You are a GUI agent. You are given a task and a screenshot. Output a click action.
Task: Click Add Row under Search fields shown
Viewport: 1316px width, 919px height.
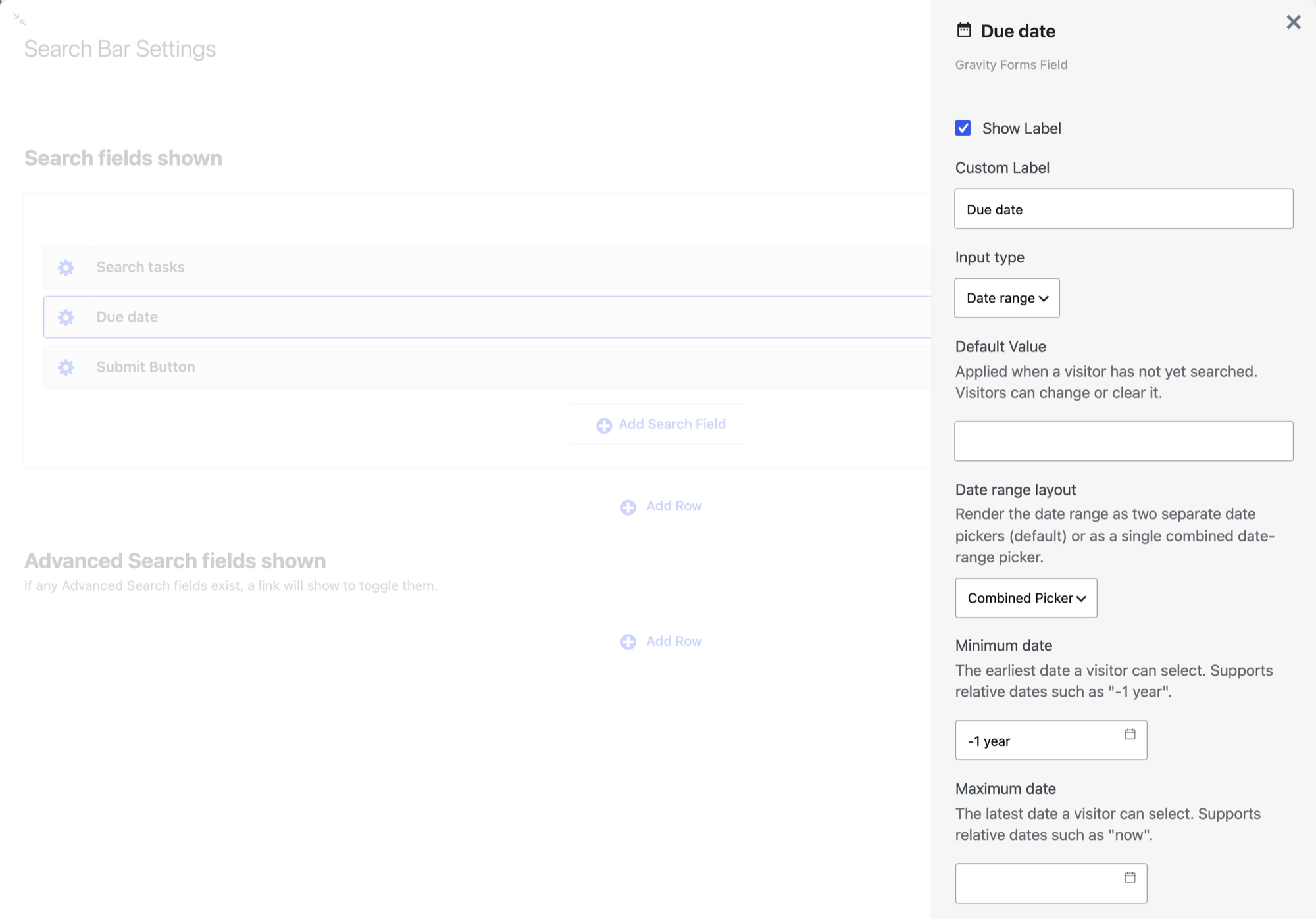661,506
